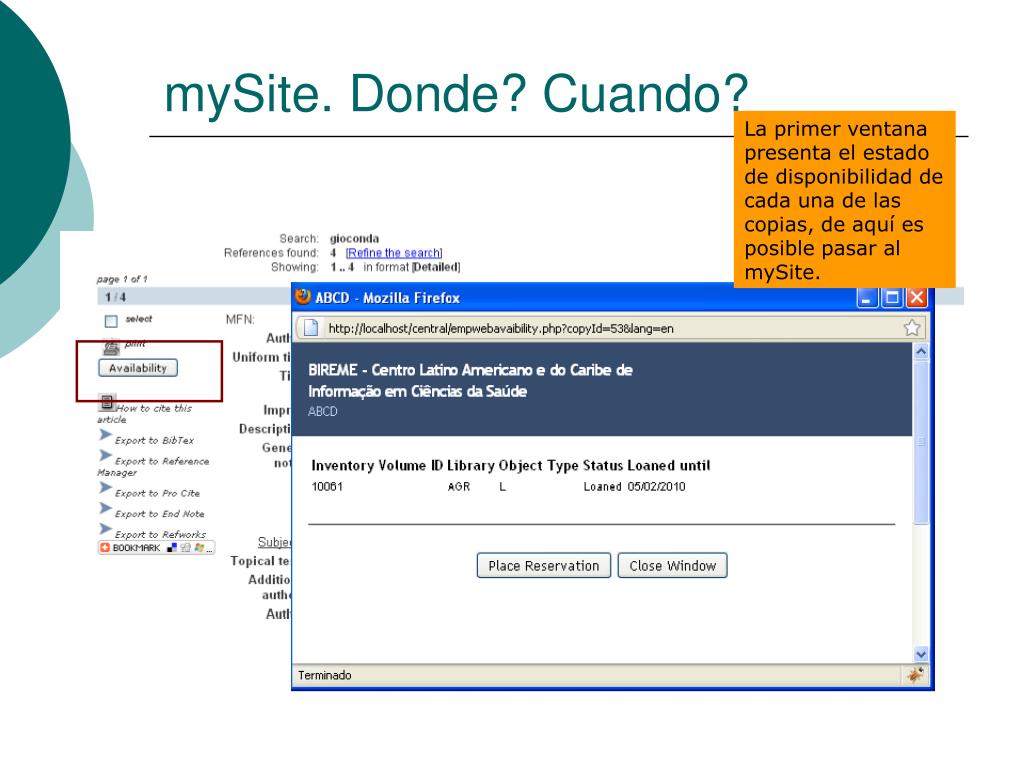Click the popup vertical scrollbar thumb
Image resolution: width=1024 pixels, height=768 pixels.
[921, 442]
